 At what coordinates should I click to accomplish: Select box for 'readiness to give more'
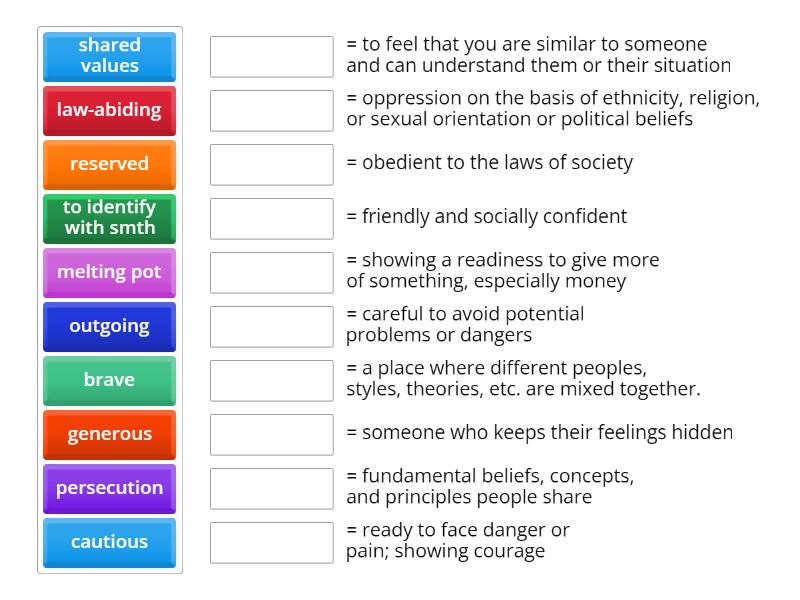[272, 273]
